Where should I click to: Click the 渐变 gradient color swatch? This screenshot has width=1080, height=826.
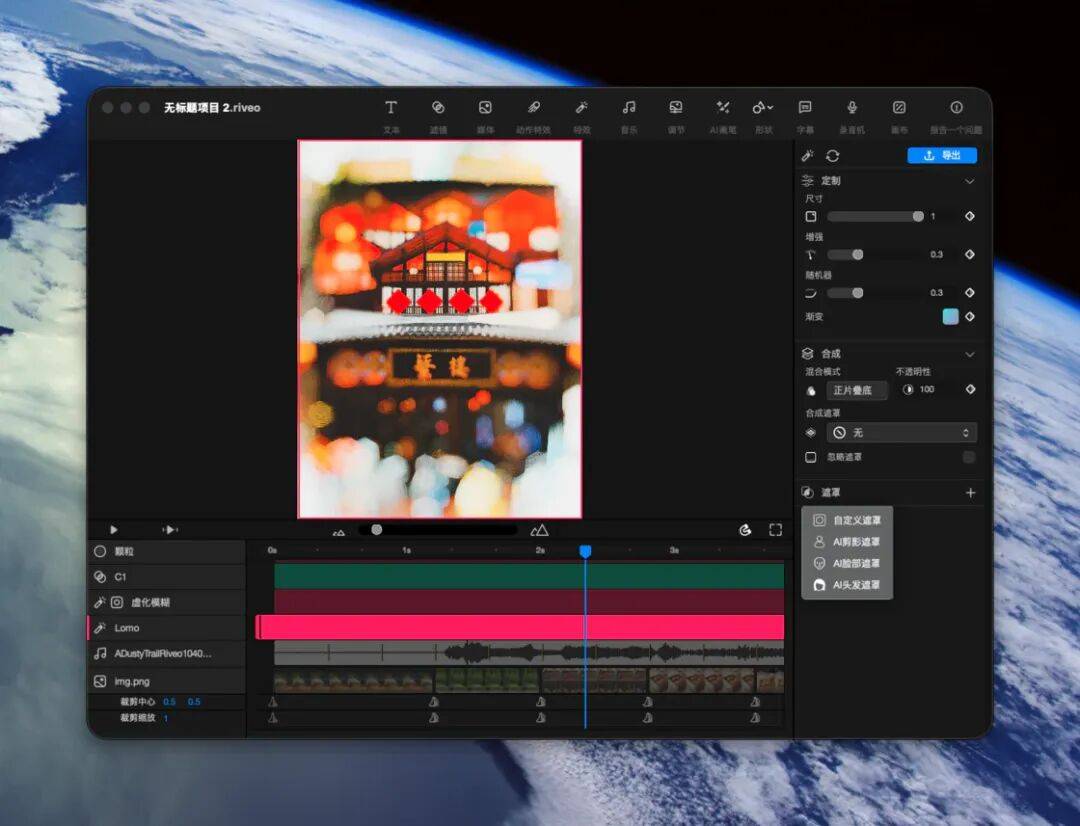tap(950, 317)
